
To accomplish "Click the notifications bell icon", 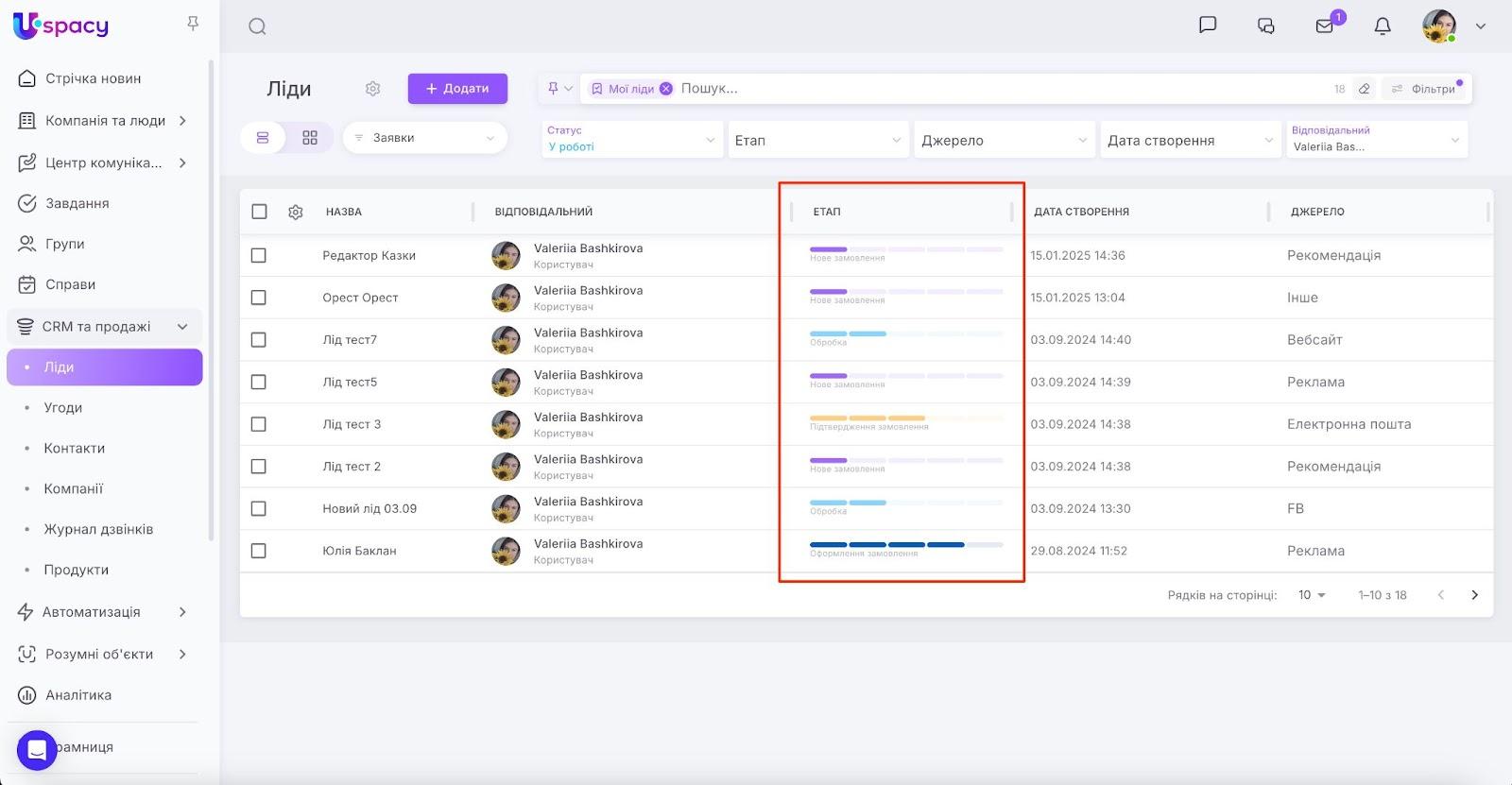I will click(x=1383, y=26).
